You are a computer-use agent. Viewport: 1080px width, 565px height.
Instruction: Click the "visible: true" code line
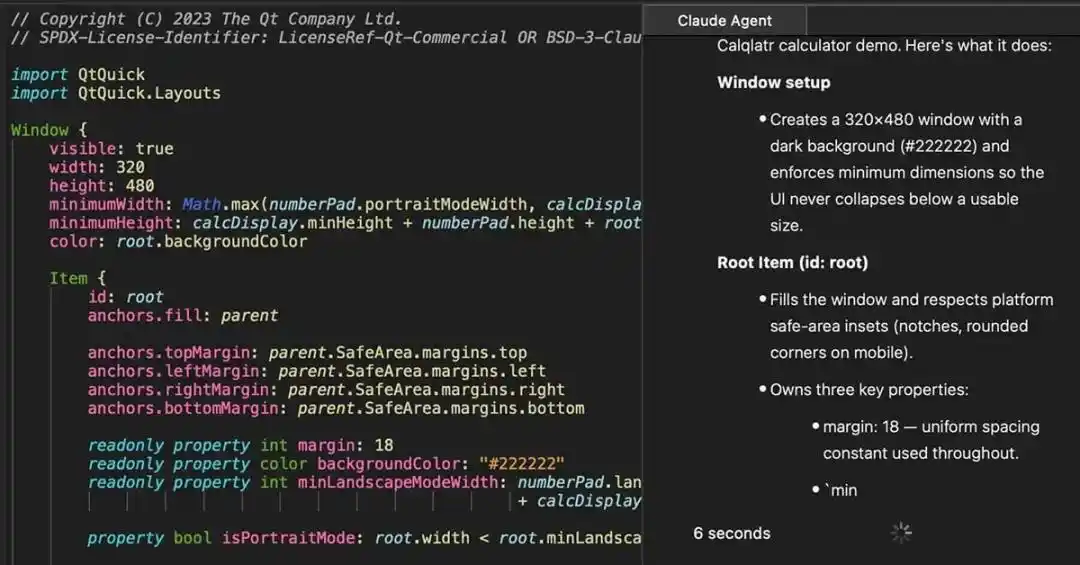[111, 149]
